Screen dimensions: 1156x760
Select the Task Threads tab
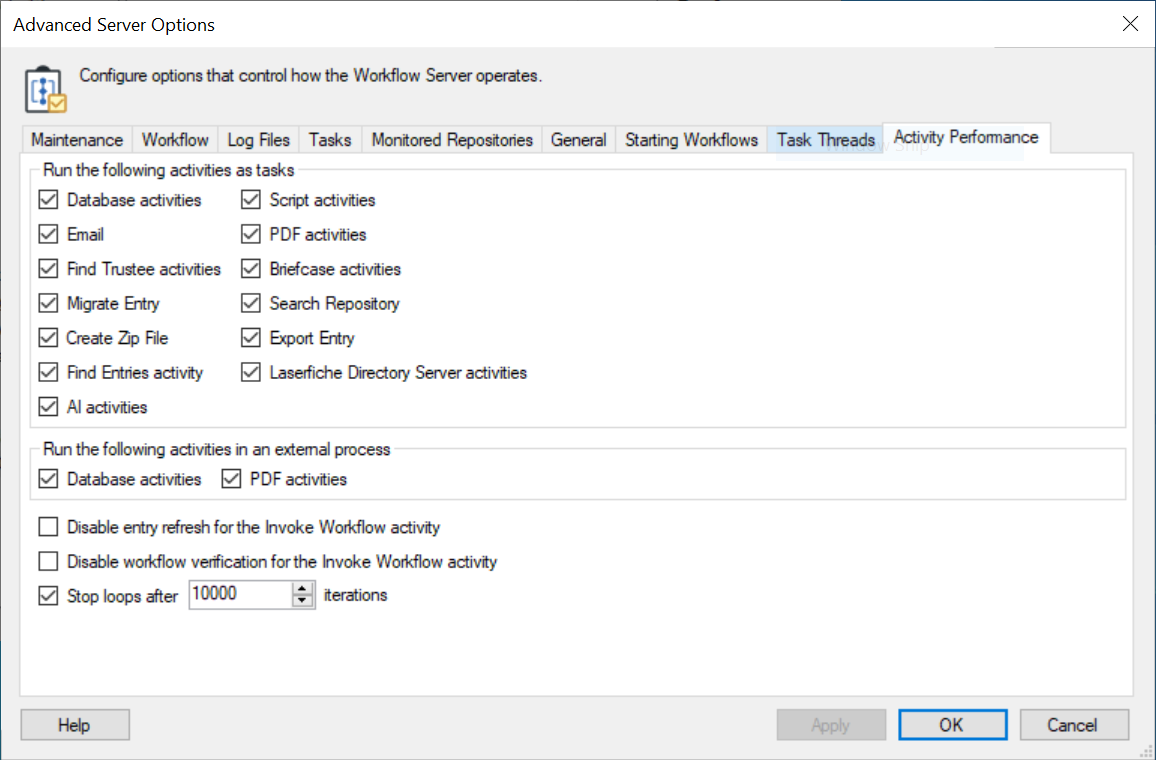826,140
